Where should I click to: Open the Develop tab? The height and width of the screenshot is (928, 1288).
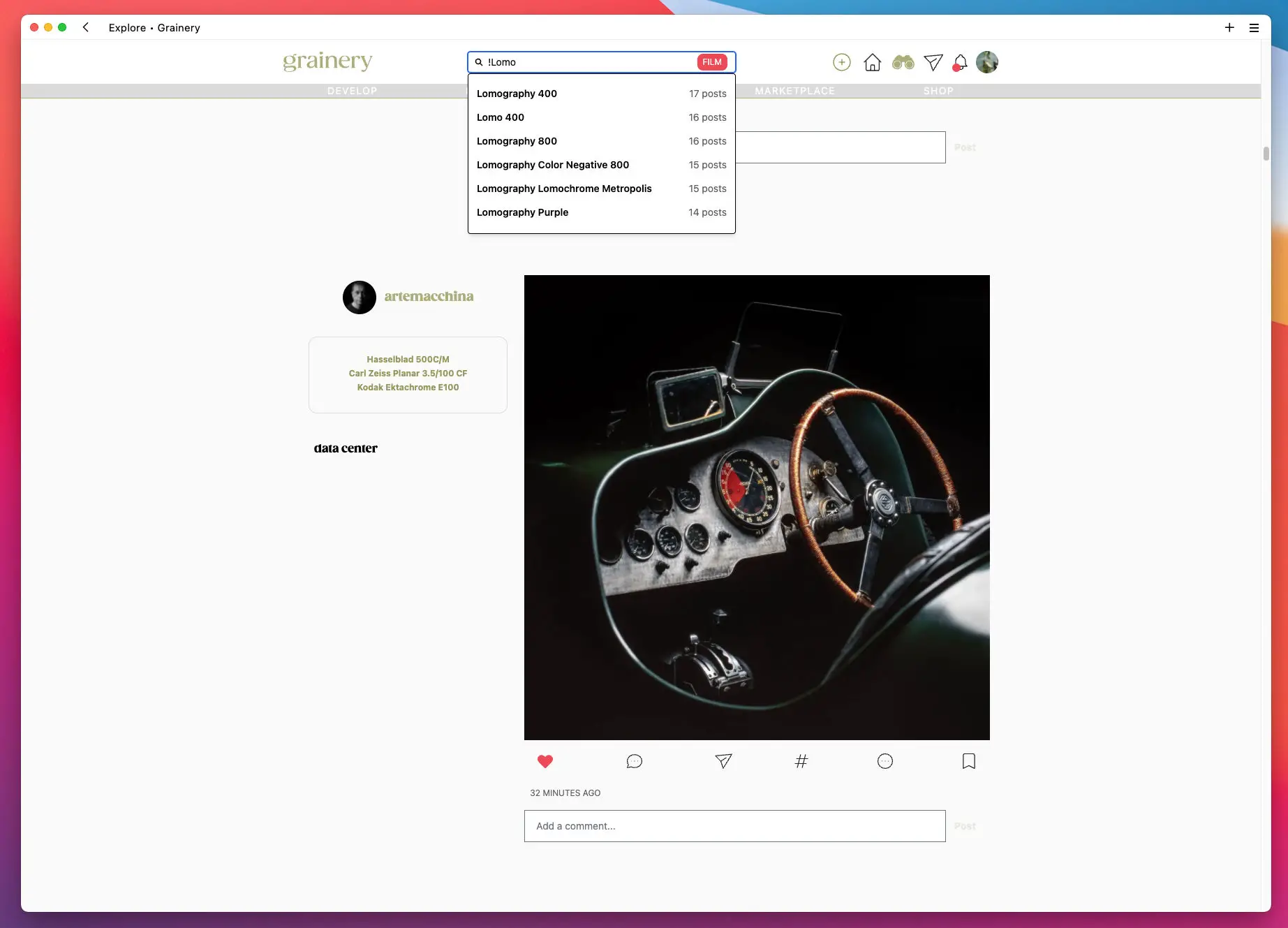[x=352, y=91]
